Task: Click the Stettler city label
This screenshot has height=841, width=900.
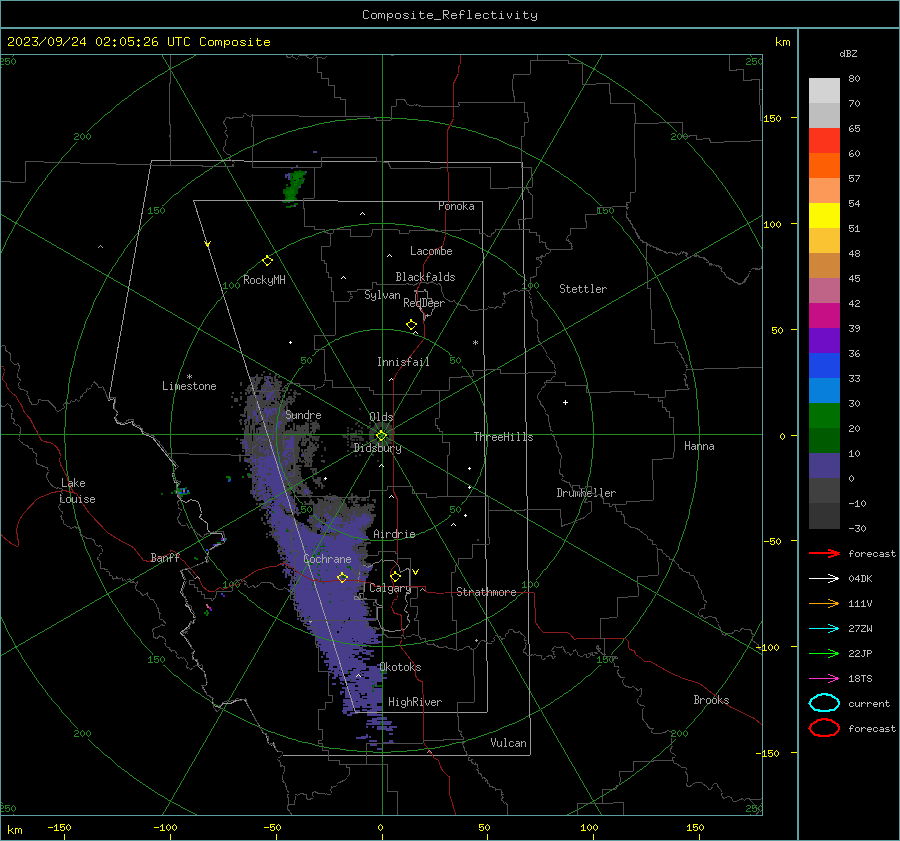Action: tap(583, 289)
